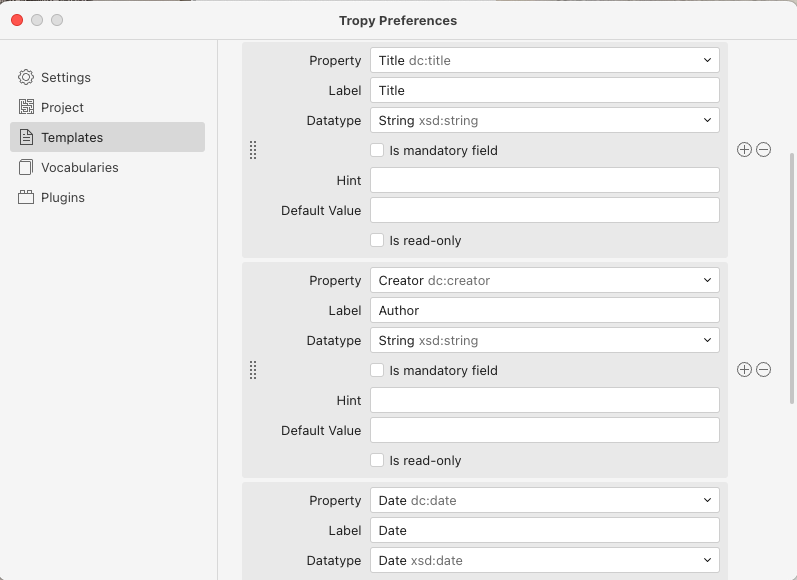Click the Settings gear icon in the sidebar
Image resolution: width=797 pixels, height=580 pixels.
click(x=26, y=77)
